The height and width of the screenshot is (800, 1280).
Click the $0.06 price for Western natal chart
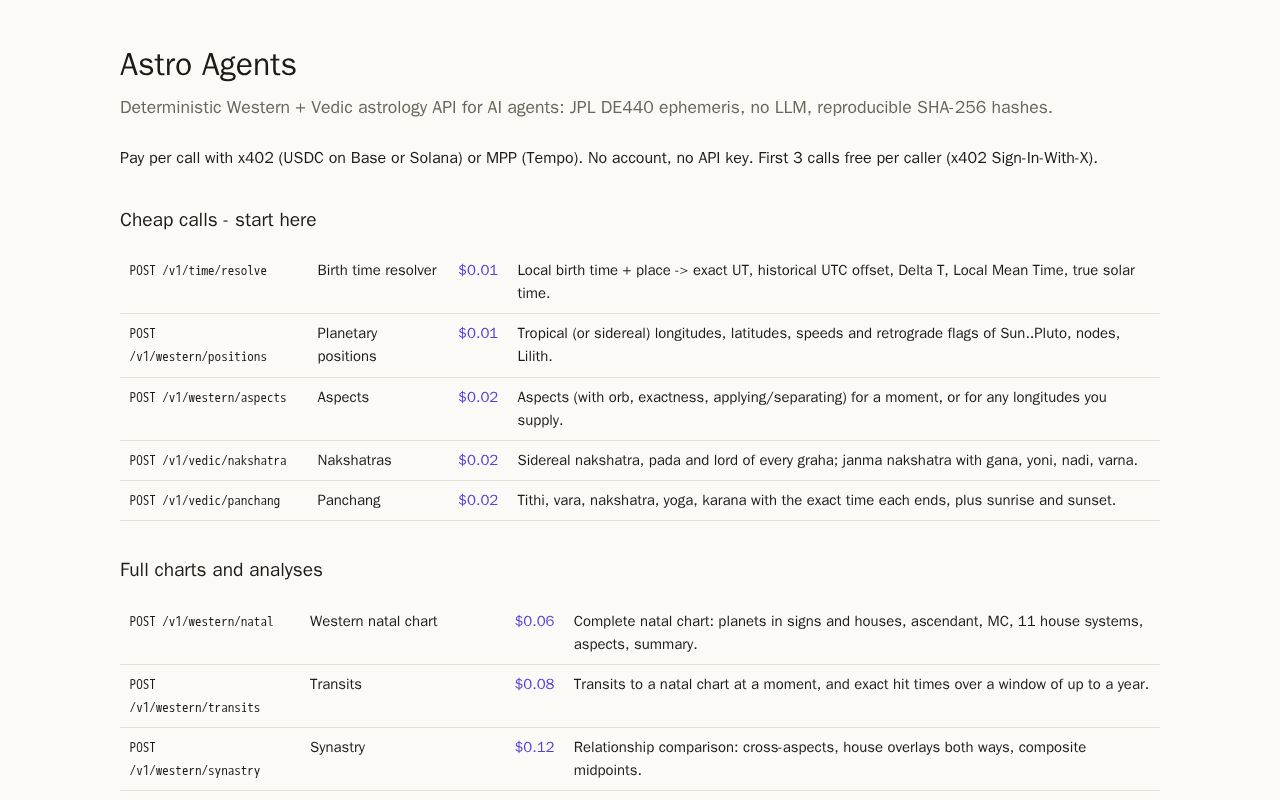click(x=534, y=622)
